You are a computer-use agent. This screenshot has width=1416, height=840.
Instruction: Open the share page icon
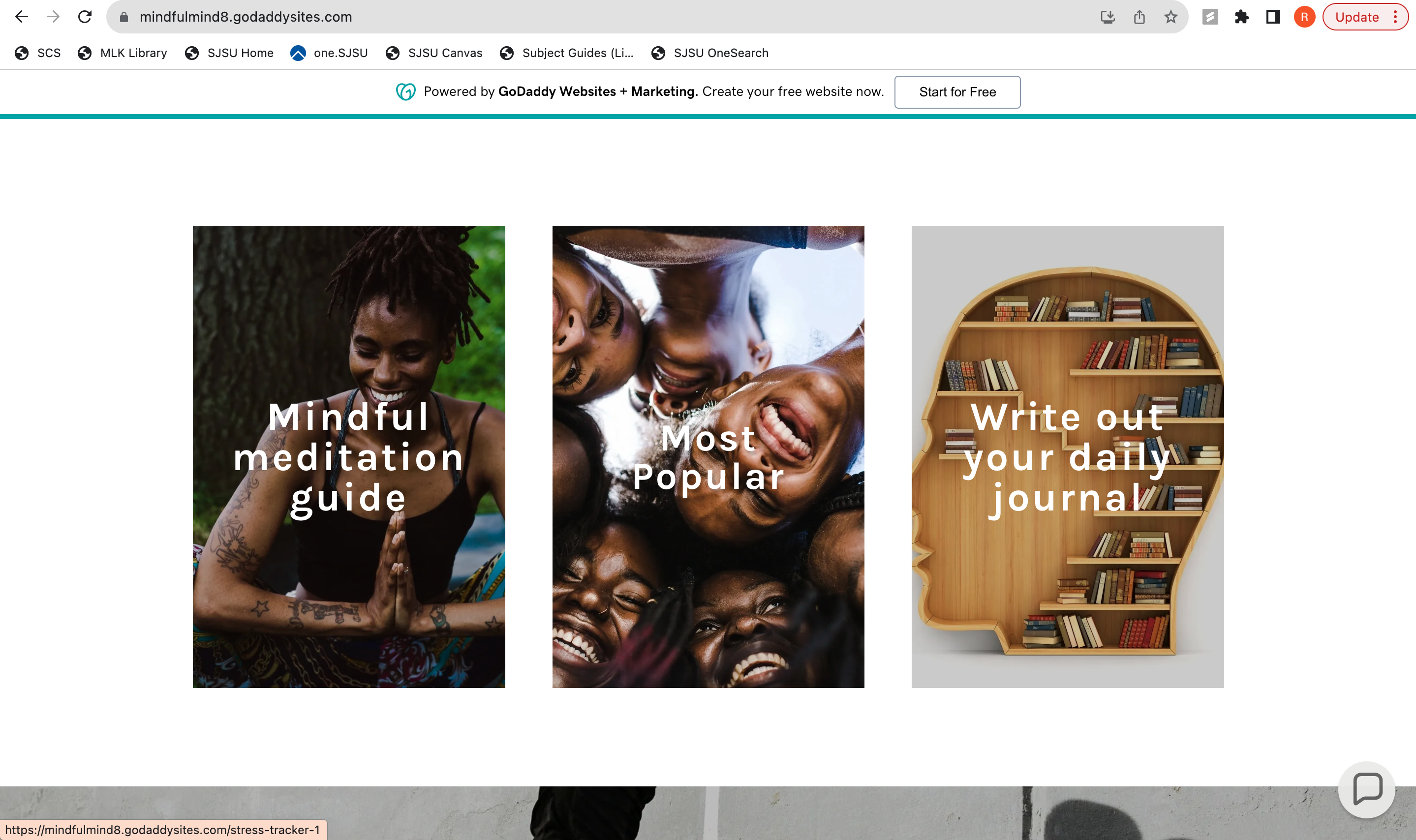pos(1139,17)
